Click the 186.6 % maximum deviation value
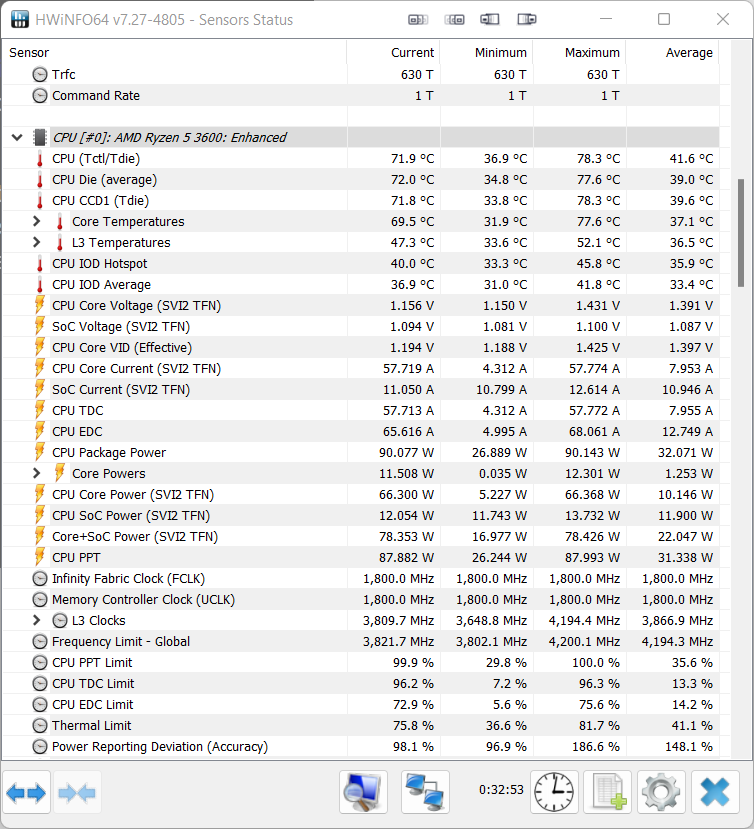Viewport: 754px width, 829px height. tap(595, 747)
